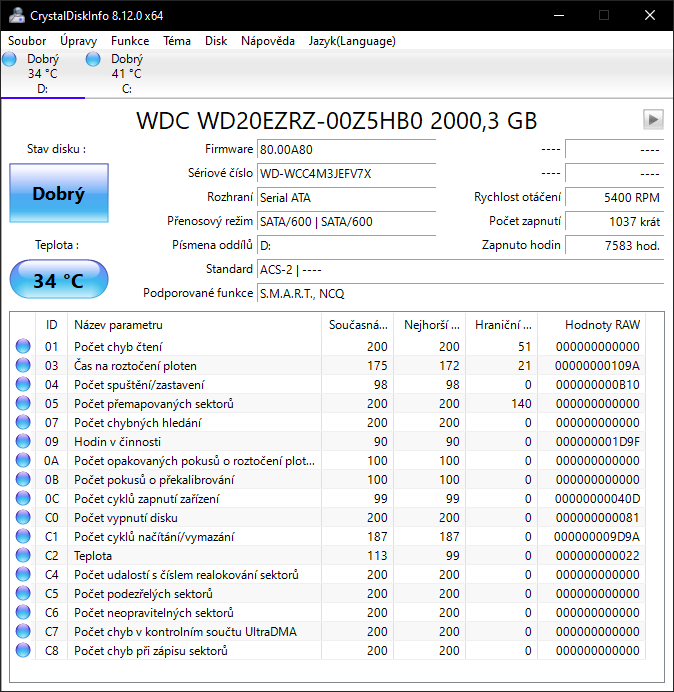Open the Soubor menu

coord(27,41)
